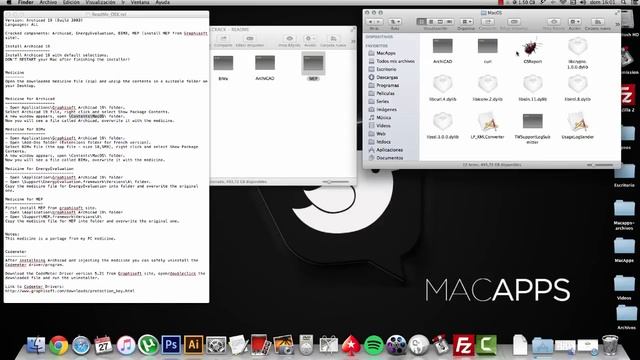
Task: Click Carpeta nueva in CRACK window toolbar
Action: point(333,39)
